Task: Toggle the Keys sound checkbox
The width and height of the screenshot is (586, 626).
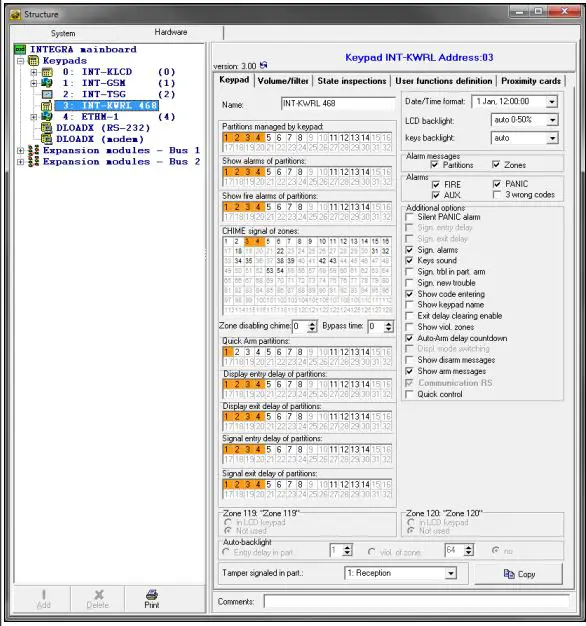Action: 409,261
